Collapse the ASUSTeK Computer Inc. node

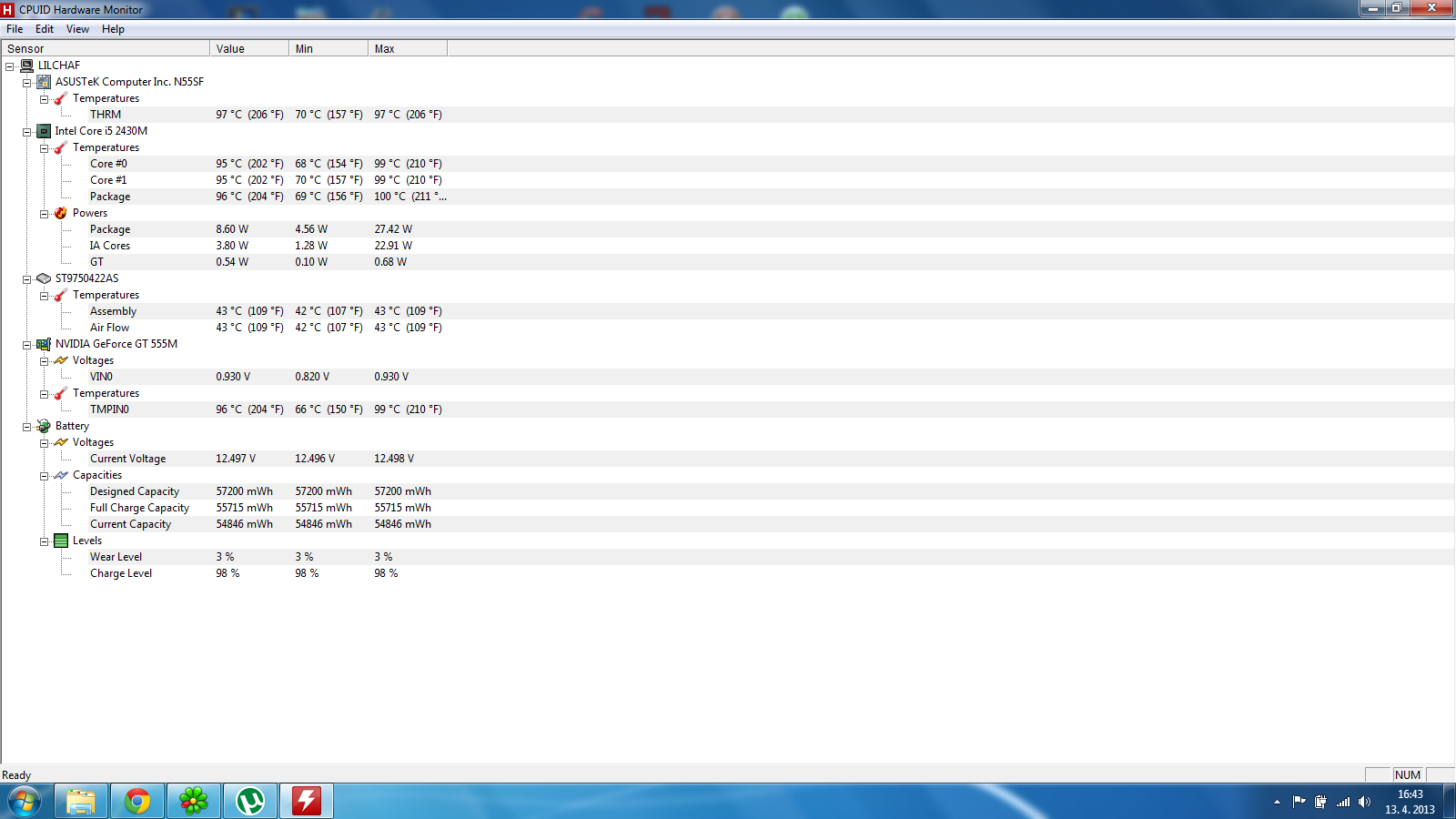coord(27,83)
